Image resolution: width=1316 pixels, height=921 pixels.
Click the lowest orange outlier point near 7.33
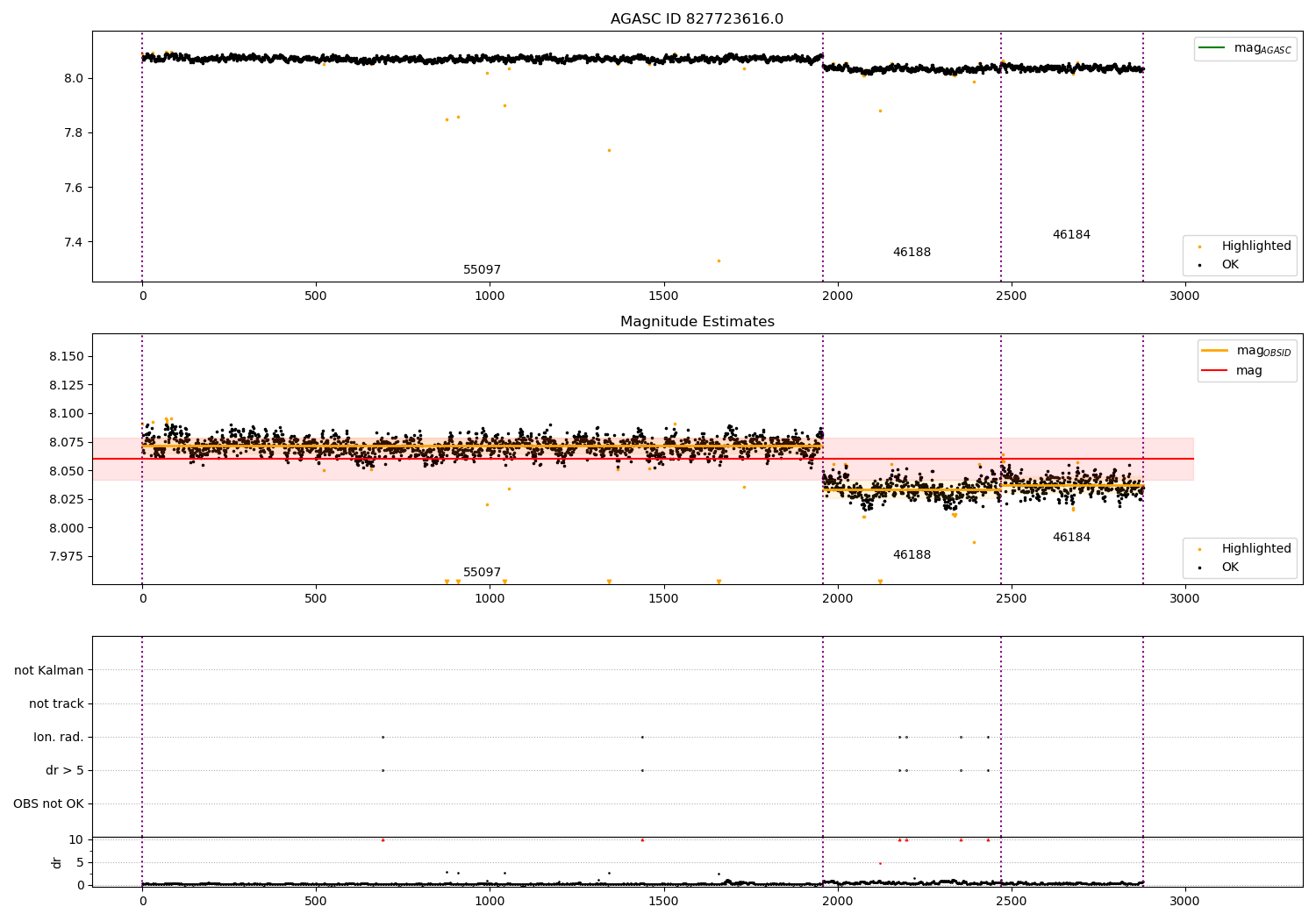pyautogui.click(x=719, y=261)
